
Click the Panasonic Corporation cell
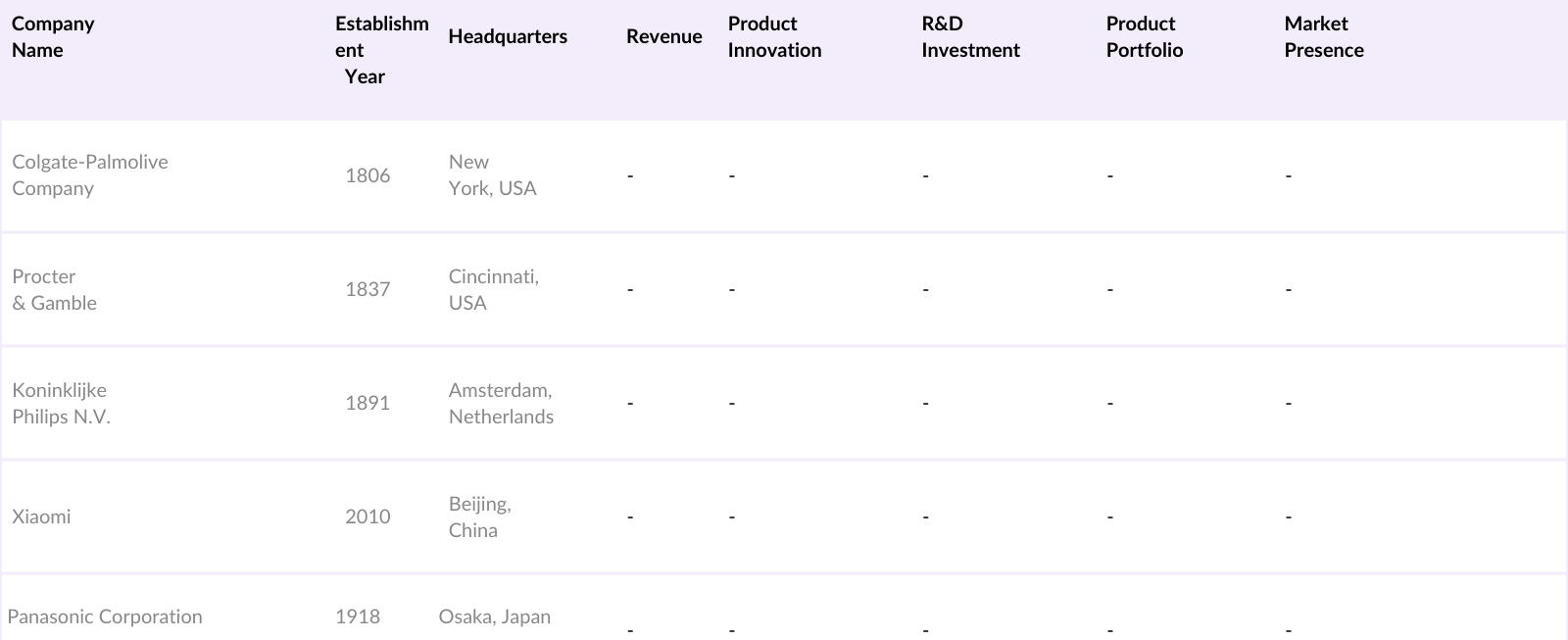[x=105, y=617]
